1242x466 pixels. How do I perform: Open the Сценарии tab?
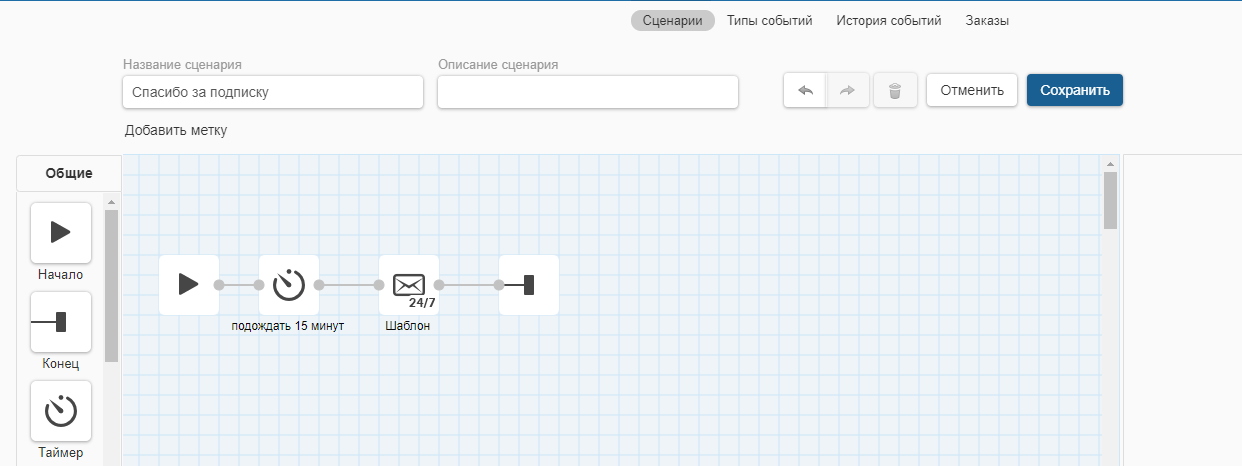click(x=672, y=21)
